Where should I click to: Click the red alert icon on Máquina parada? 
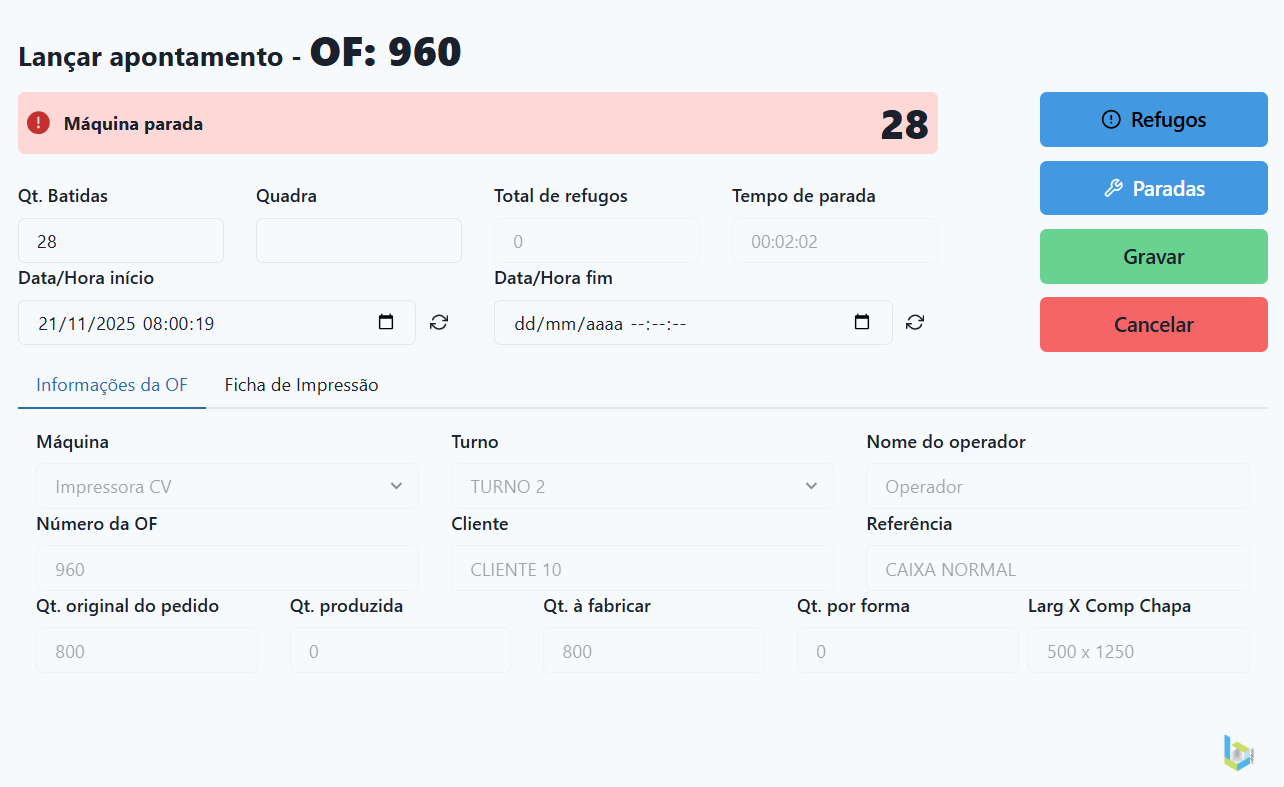click(38, 123)
